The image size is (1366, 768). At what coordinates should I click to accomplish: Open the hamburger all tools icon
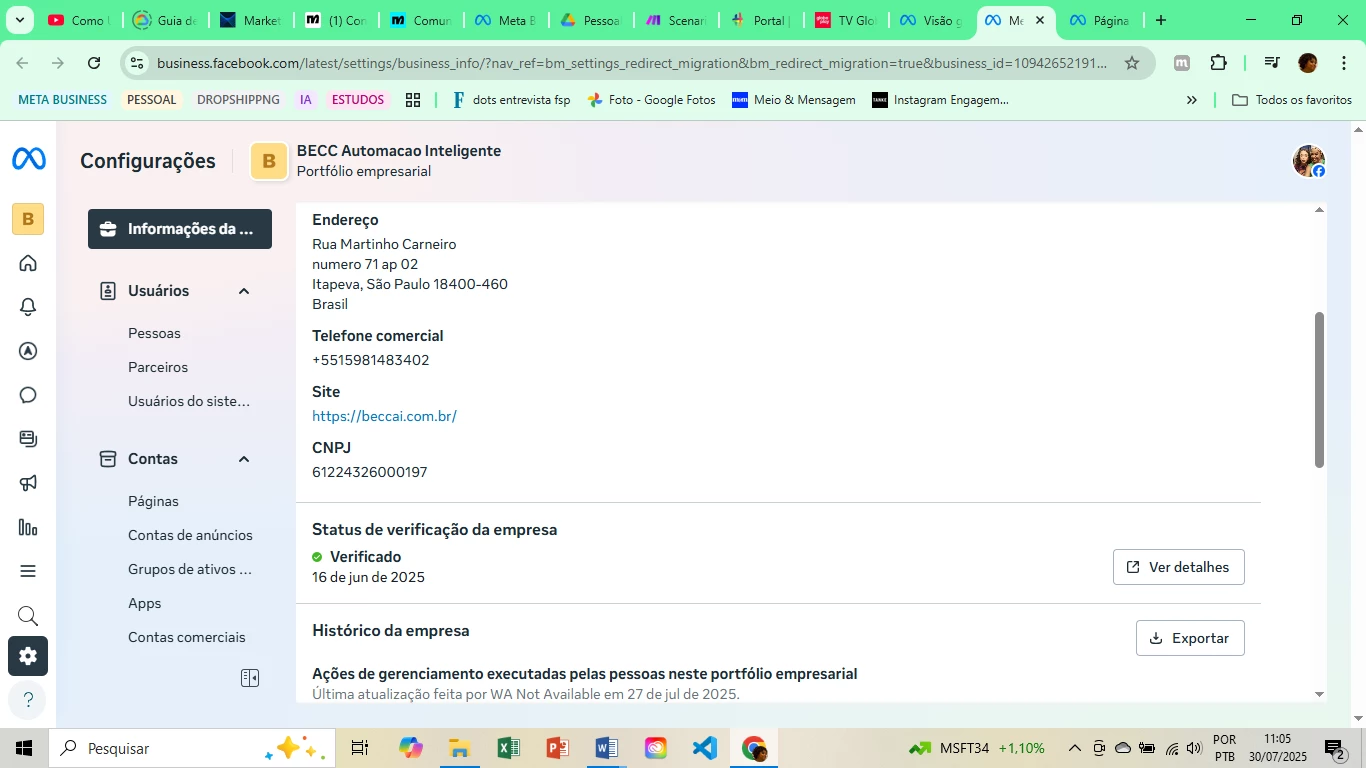(x=28, y=571)
